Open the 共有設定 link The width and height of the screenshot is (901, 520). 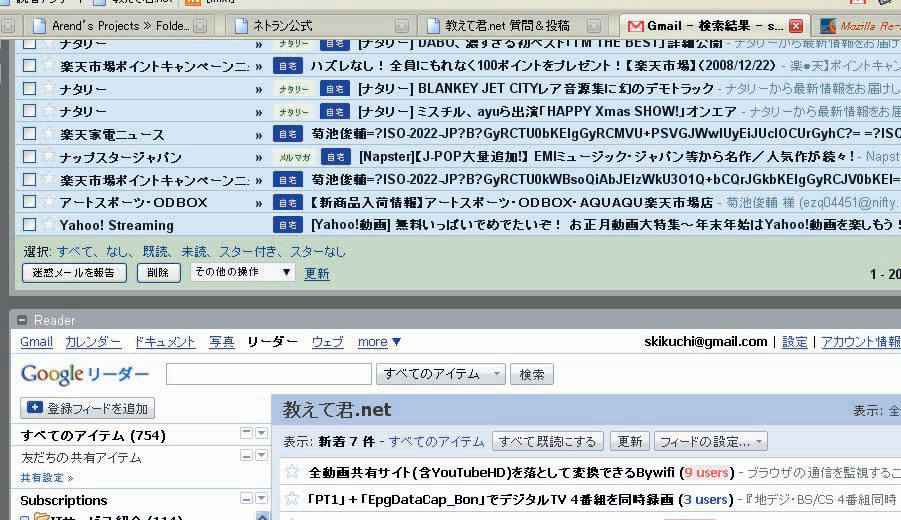point(47,477)
